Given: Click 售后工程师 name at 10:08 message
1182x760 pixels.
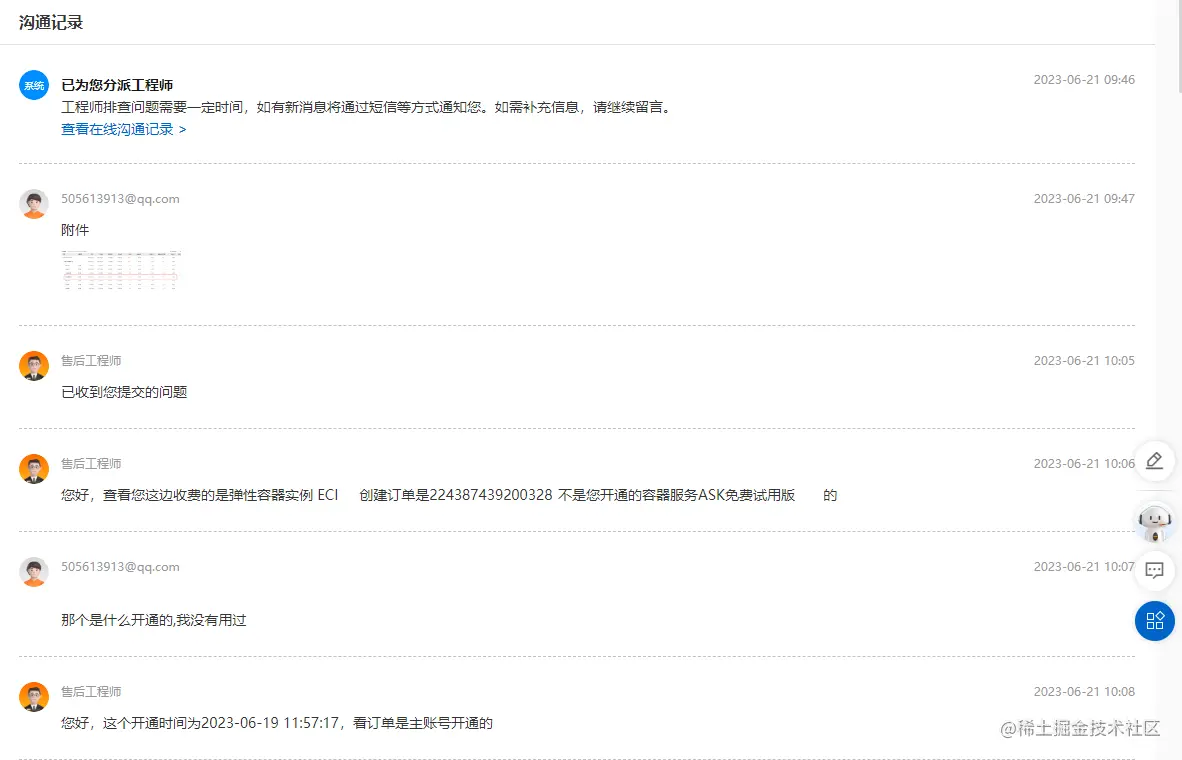Looking at the screenshot, I should [91, 692].
